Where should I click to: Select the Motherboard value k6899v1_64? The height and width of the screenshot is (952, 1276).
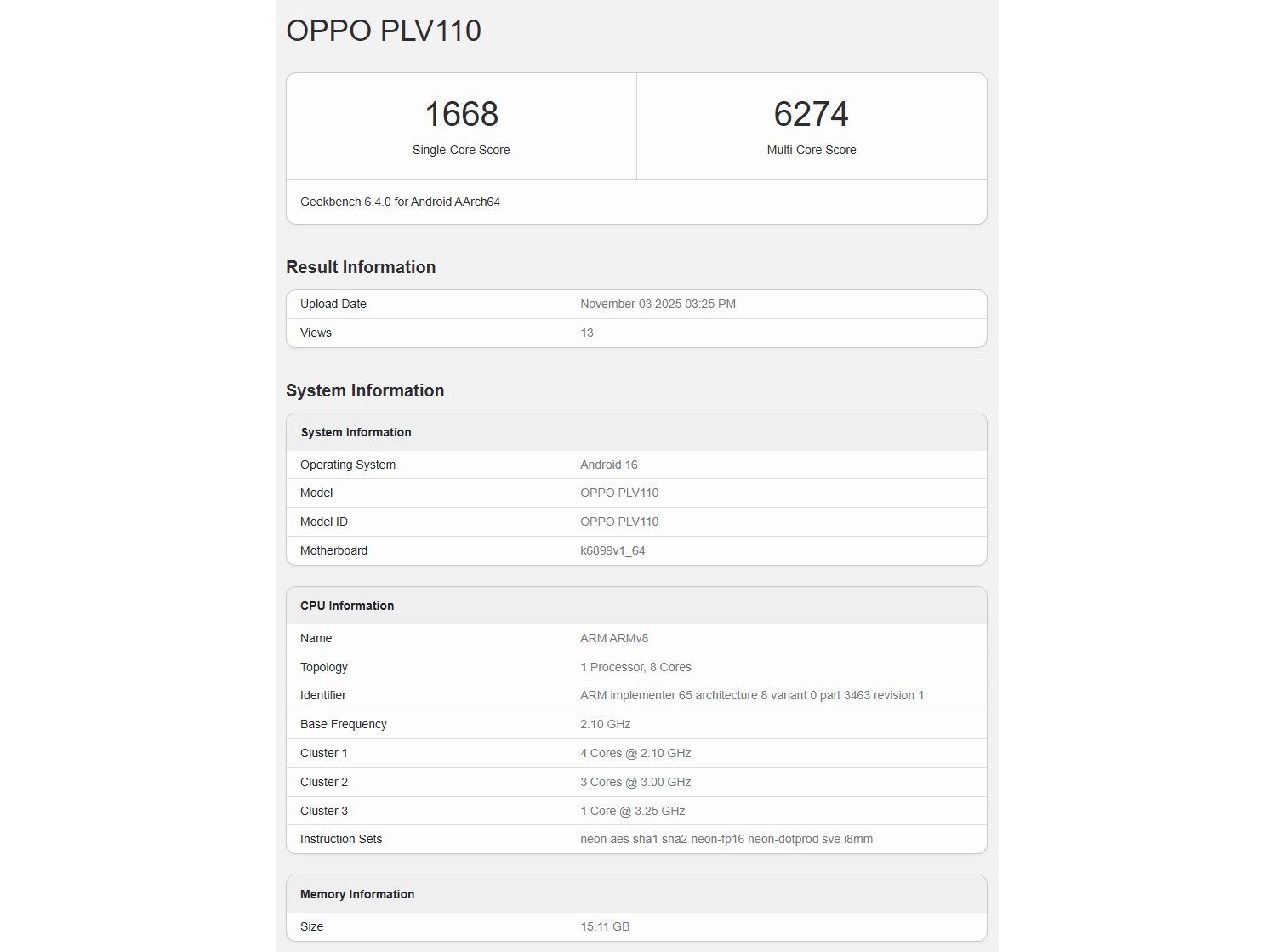coord(613,550)
